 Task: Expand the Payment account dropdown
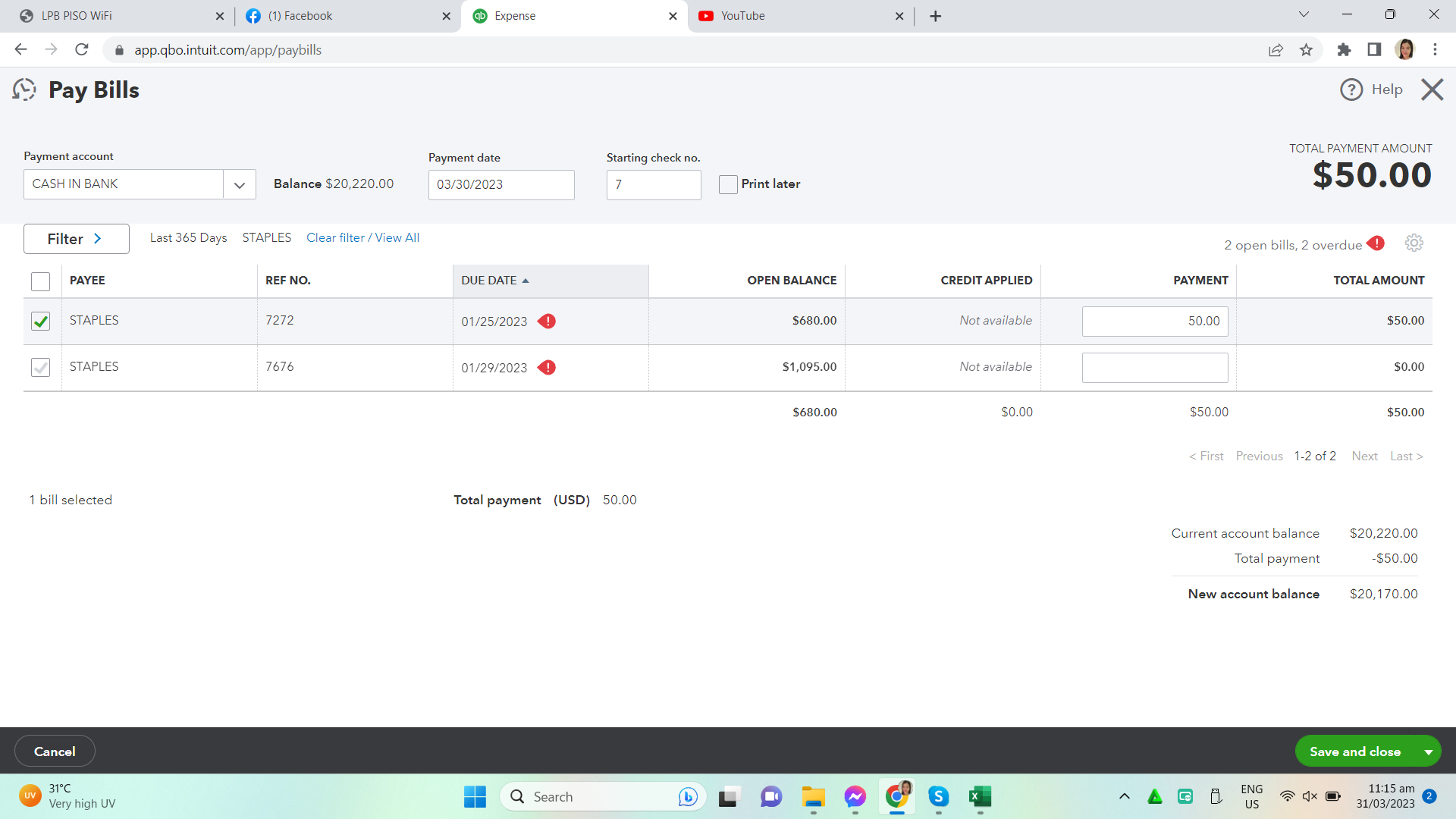(239, 185)
